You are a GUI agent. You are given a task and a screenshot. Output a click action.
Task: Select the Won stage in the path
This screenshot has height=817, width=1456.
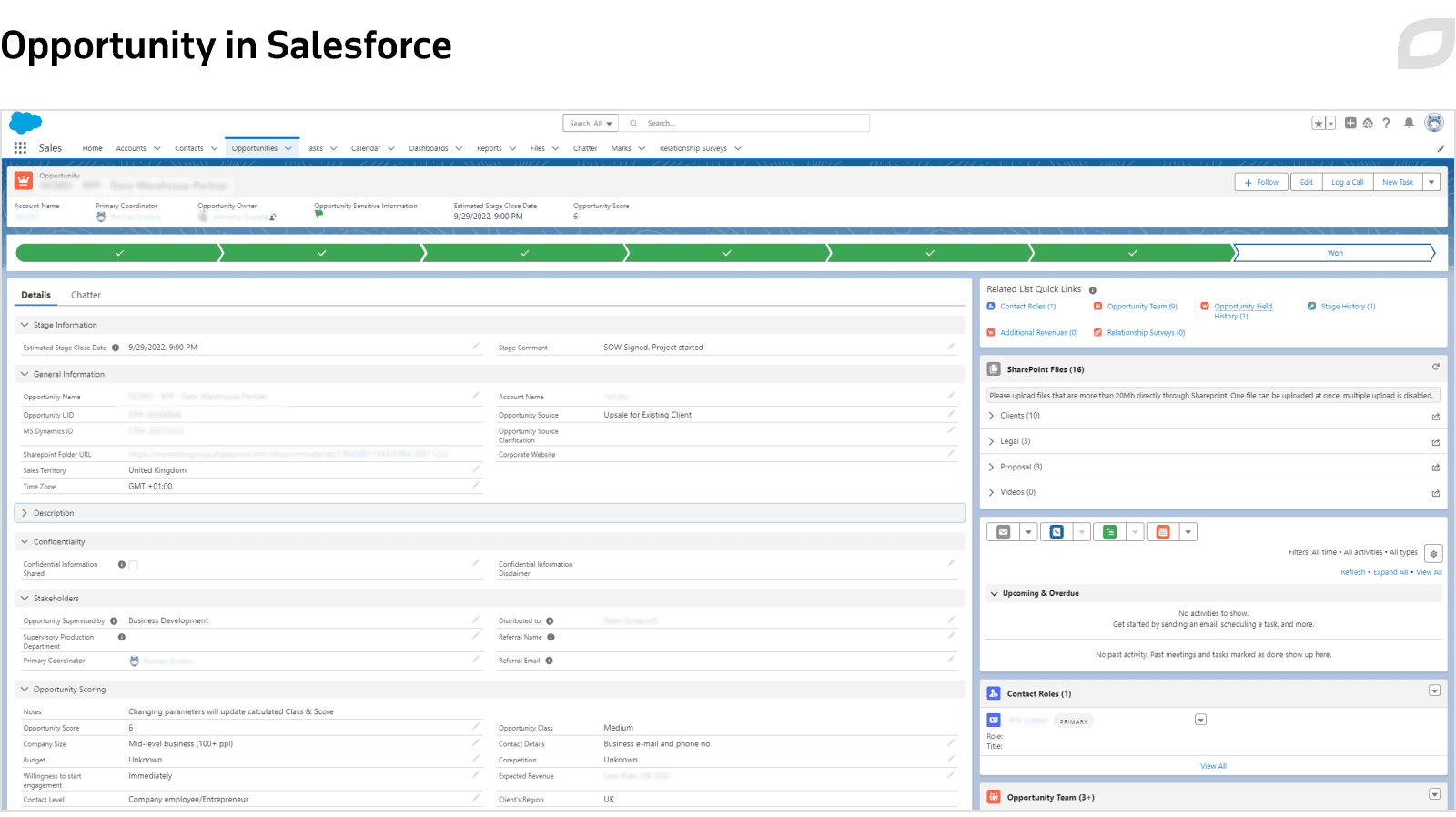click(1335, 253)
